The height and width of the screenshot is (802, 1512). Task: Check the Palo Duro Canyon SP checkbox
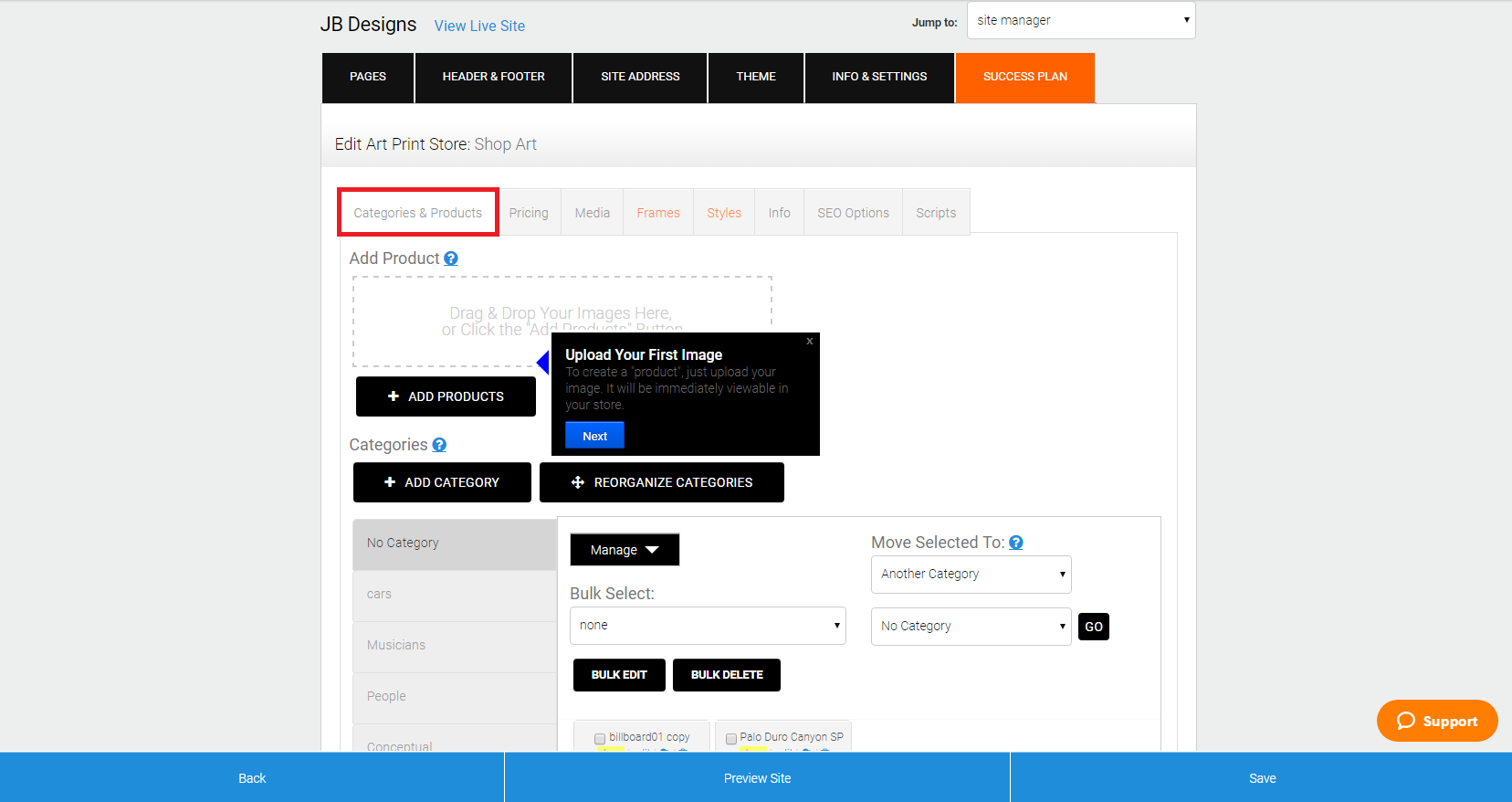tap(731, 738)
